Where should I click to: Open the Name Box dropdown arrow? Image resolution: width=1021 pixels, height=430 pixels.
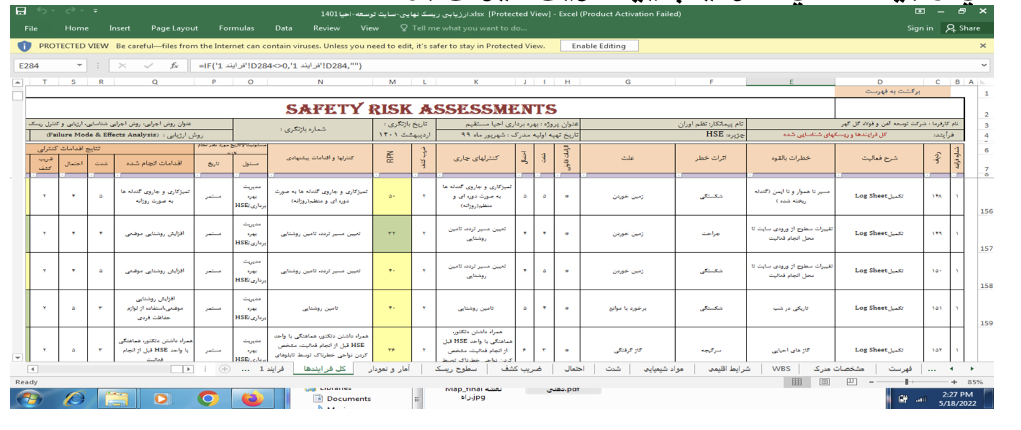point(79,66)
